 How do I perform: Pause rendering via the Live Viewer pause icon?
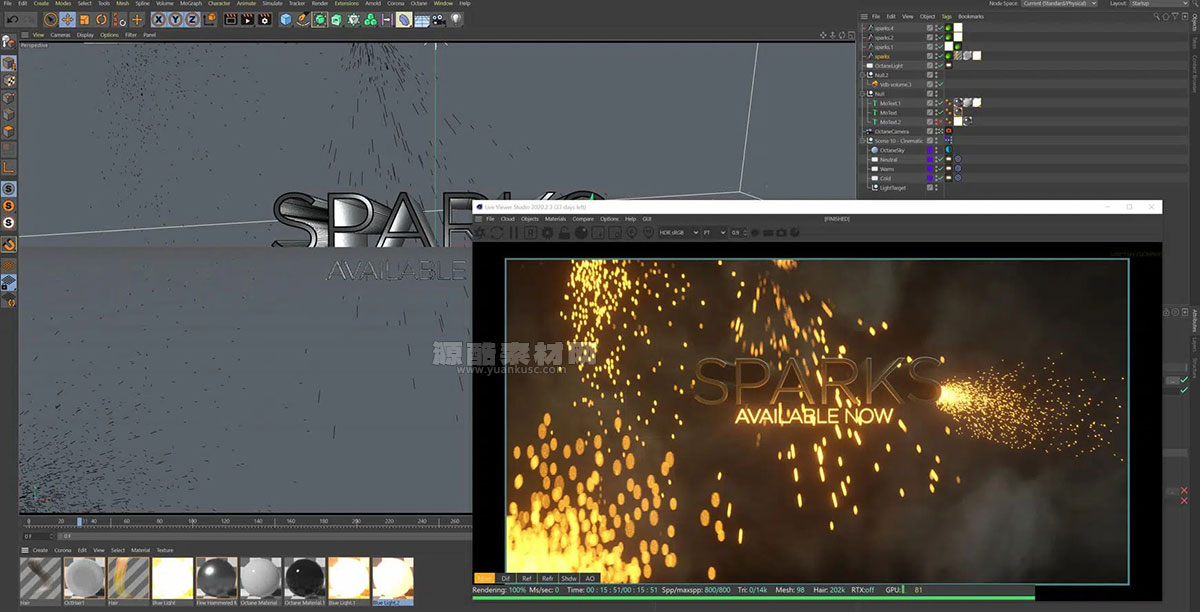(512, 233)
